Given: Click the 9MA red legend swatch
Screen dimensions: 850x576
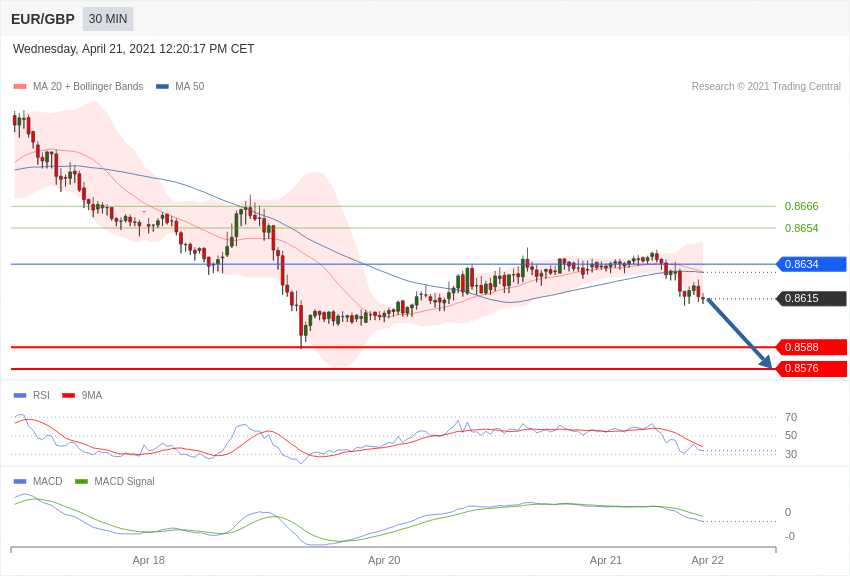Looking at the screenshot, I should [x=69, y=396].
